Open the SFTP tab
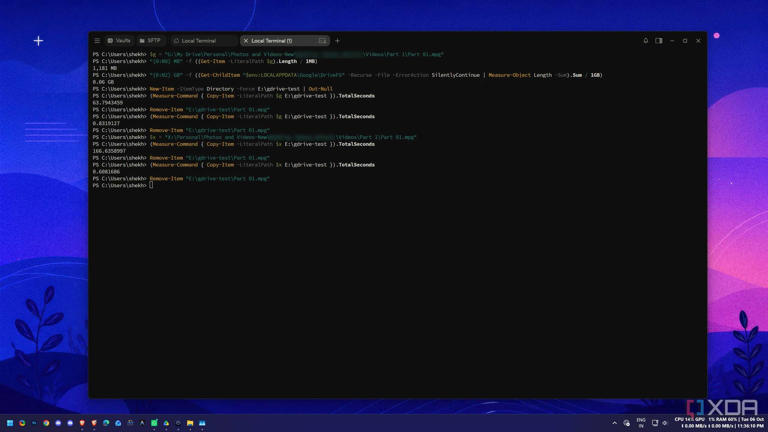768x432 pixels. point(150,41)
